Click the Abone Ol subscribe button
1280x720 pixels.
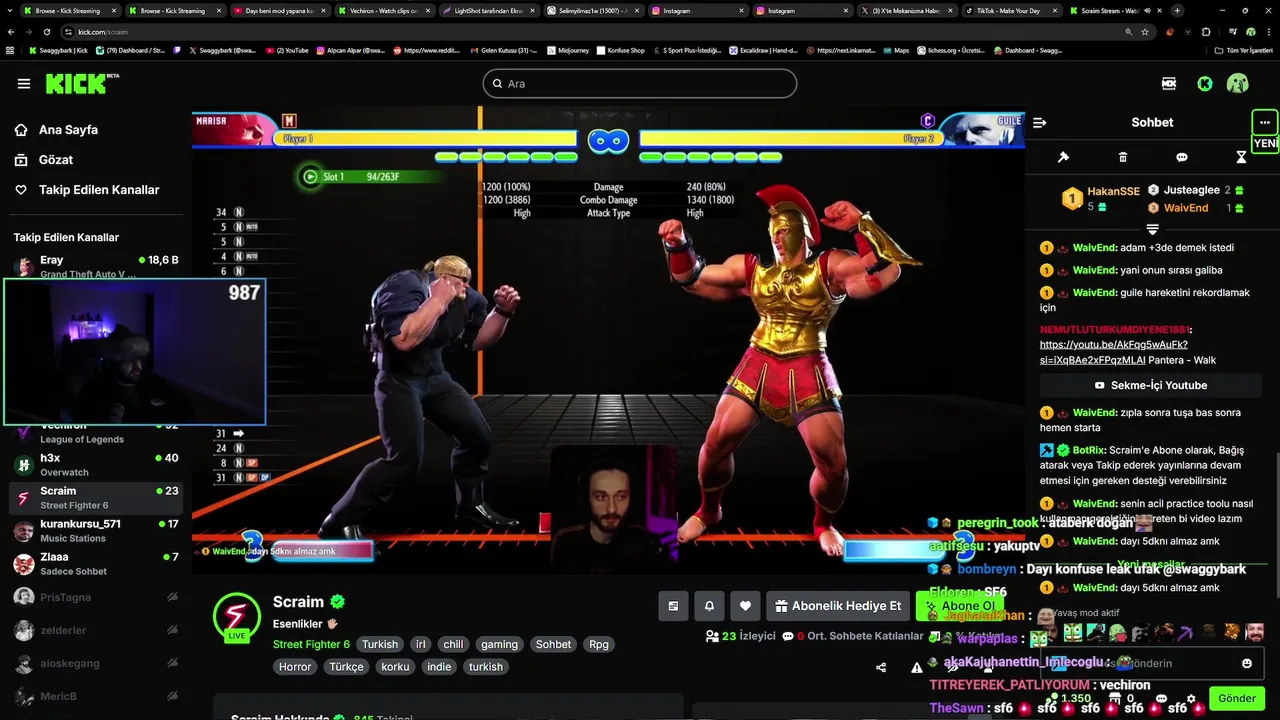[960, 606]
